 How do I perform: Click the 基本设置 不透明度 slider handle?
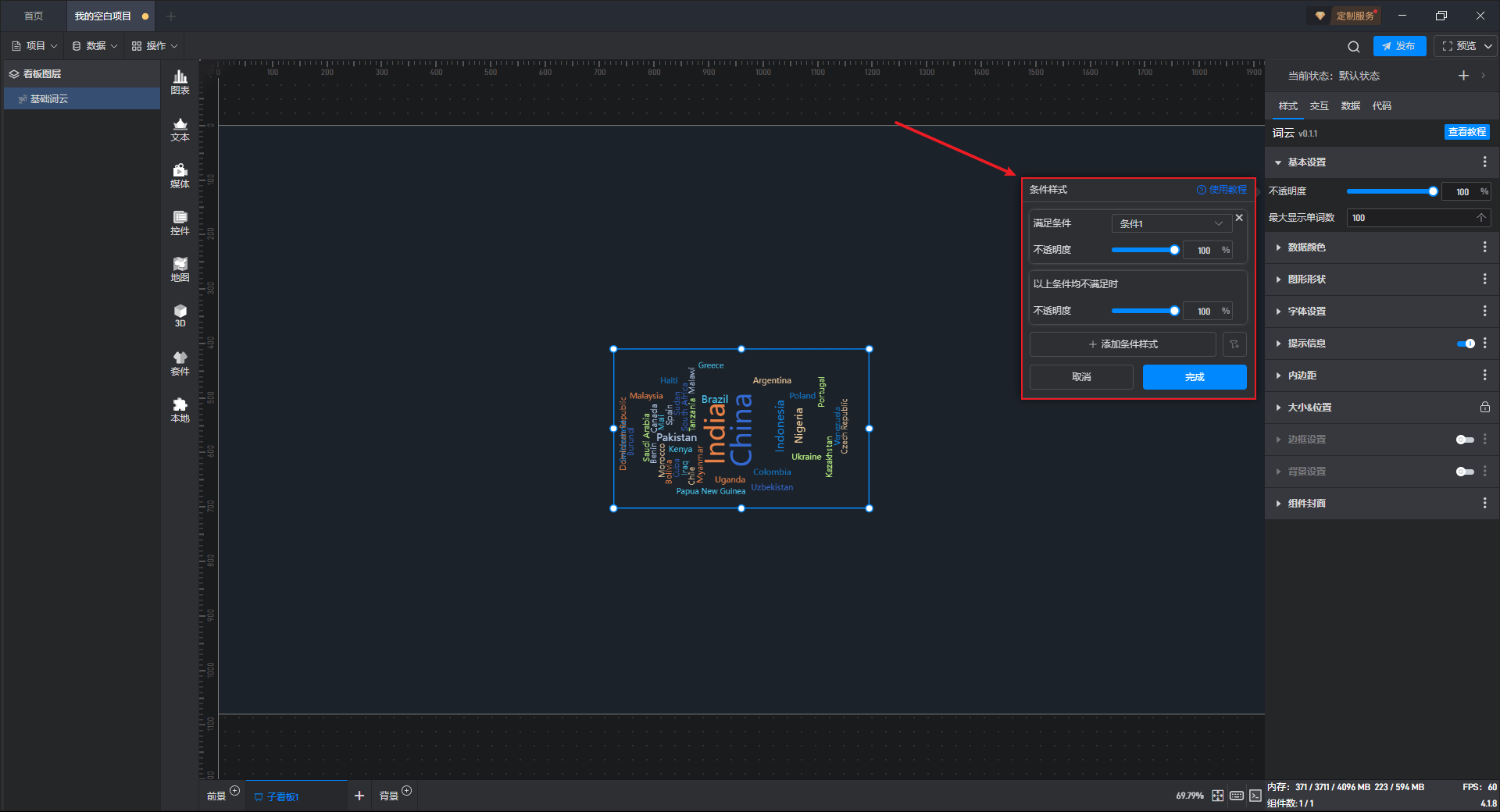pyautogui.click(x=1433, y=191)
